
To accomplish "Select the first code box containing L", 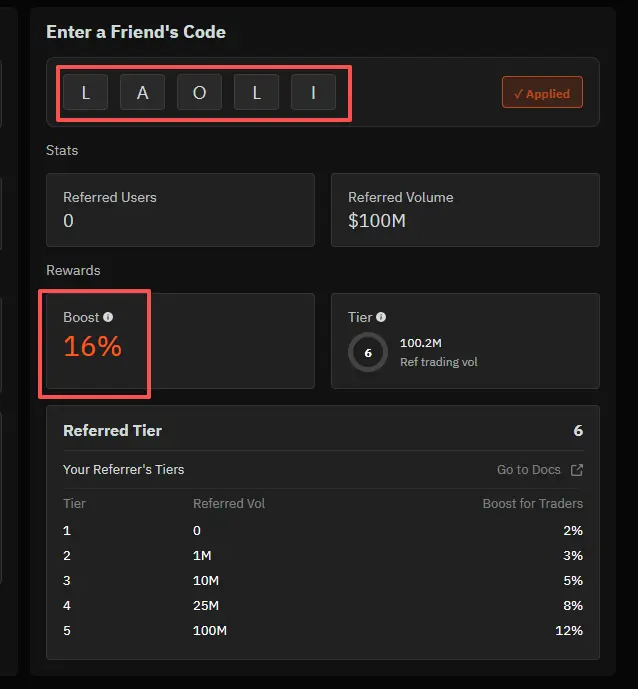I will [x=85, y=93].
